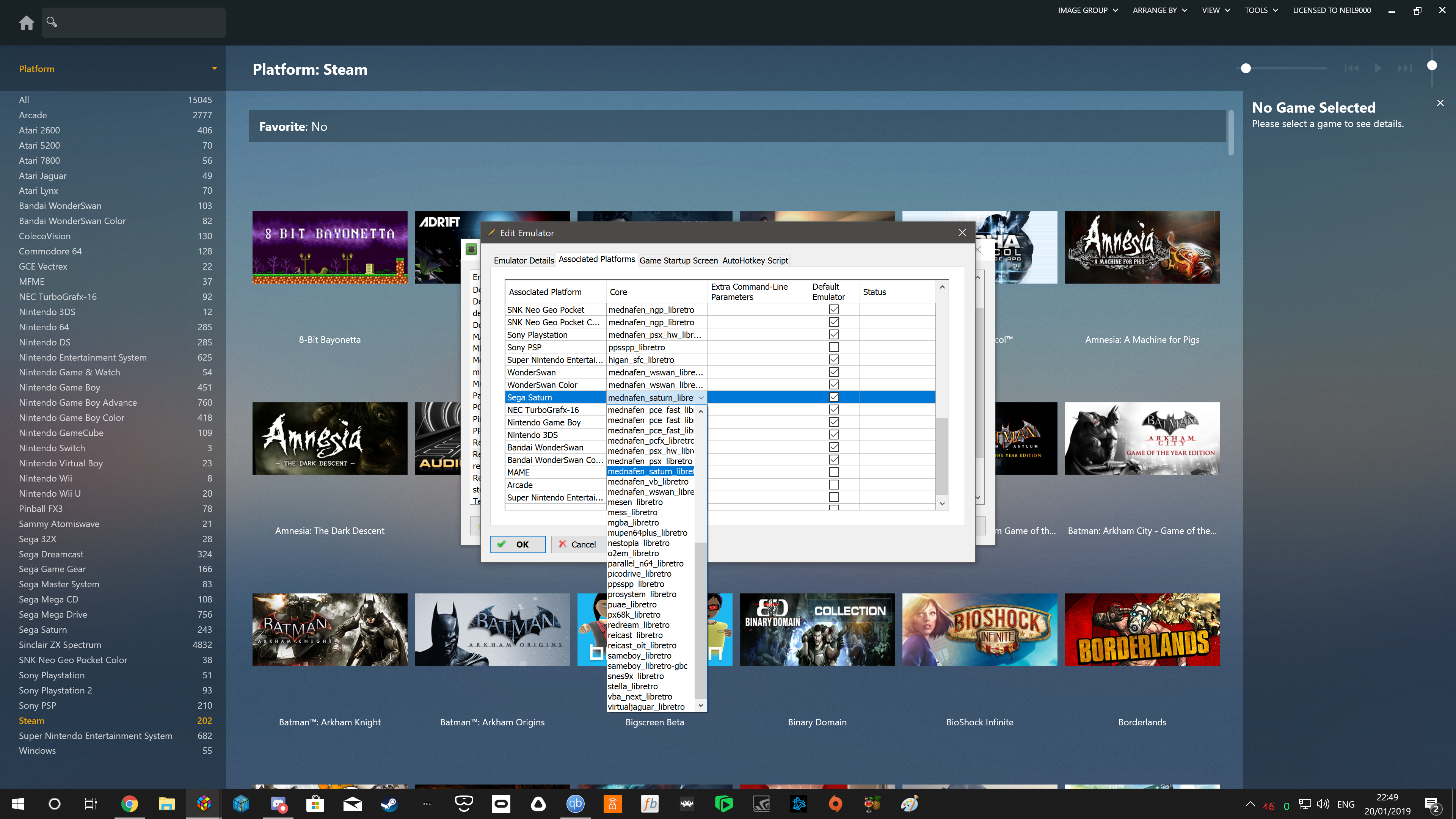
Task: Open the IMAGE GROUP menu
Action: pos(1088,10)
